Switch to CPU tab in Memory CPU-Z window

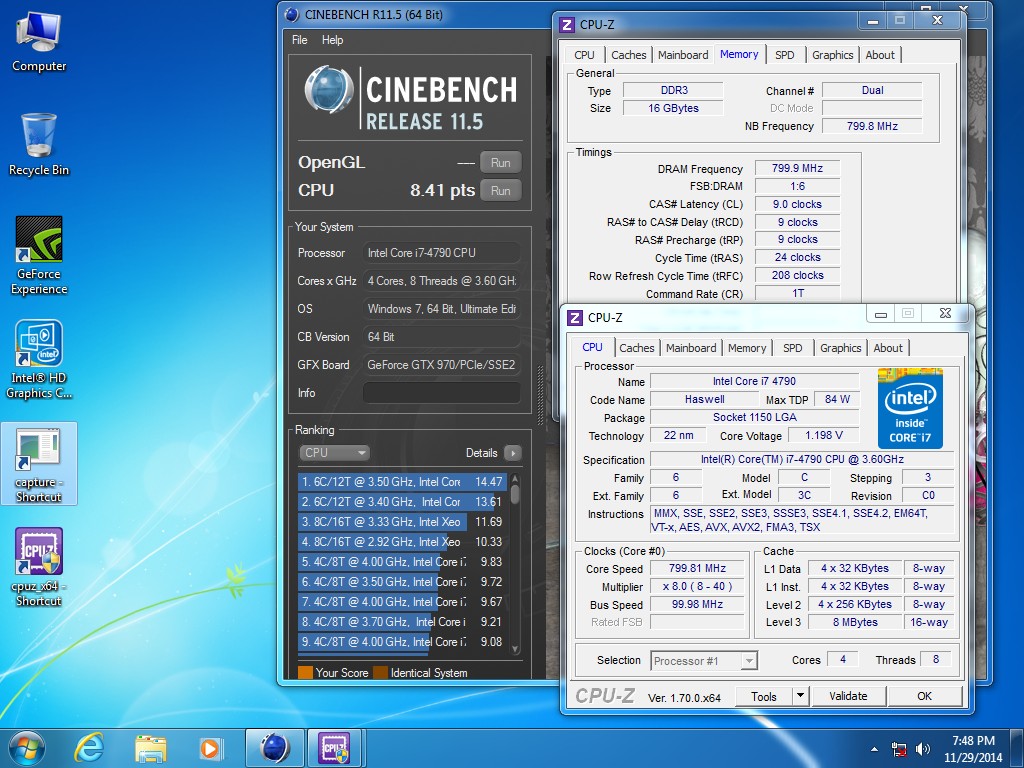click(x=584, y=55)
